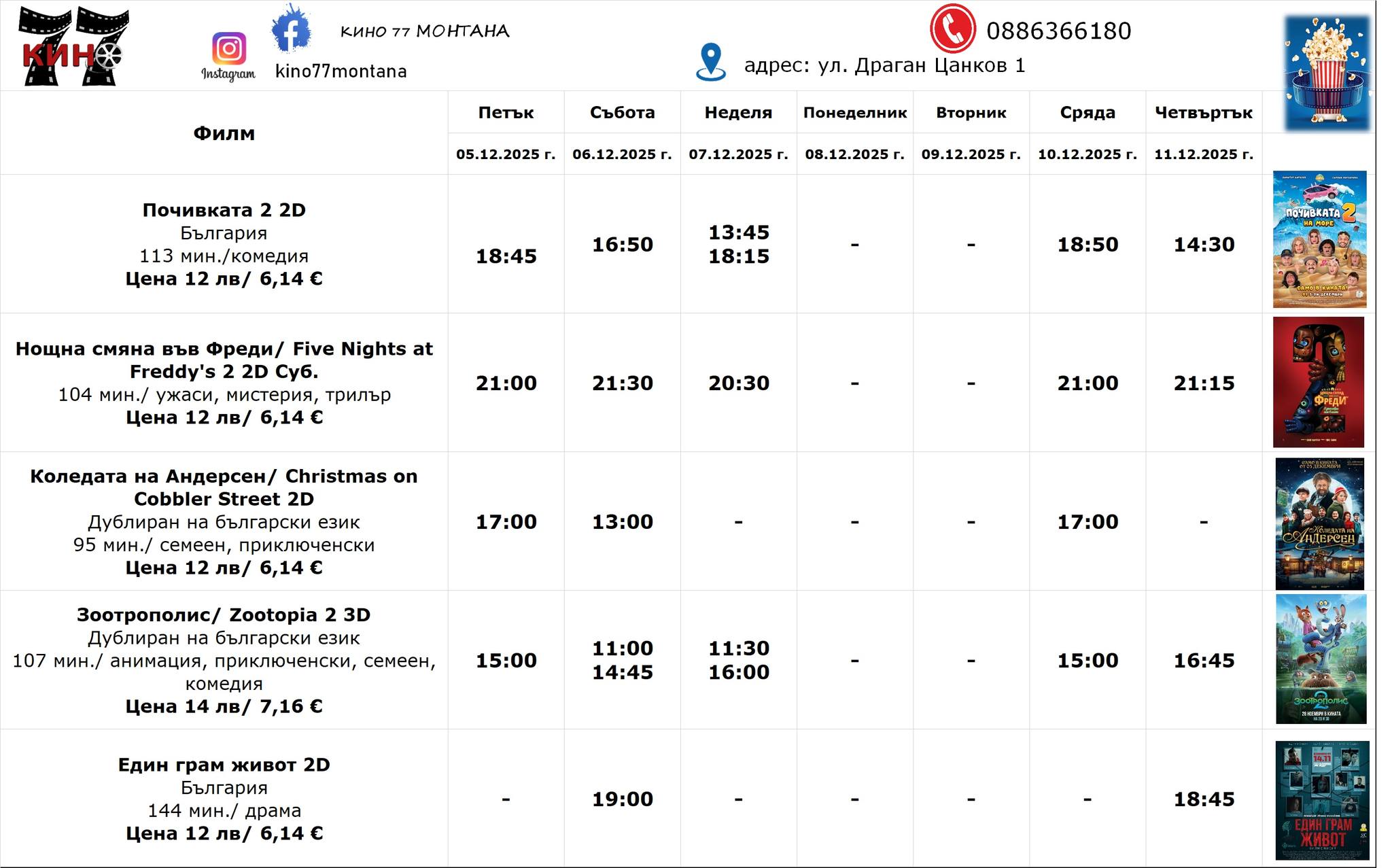Open the Instagram icon

click(x=229, y=49)
